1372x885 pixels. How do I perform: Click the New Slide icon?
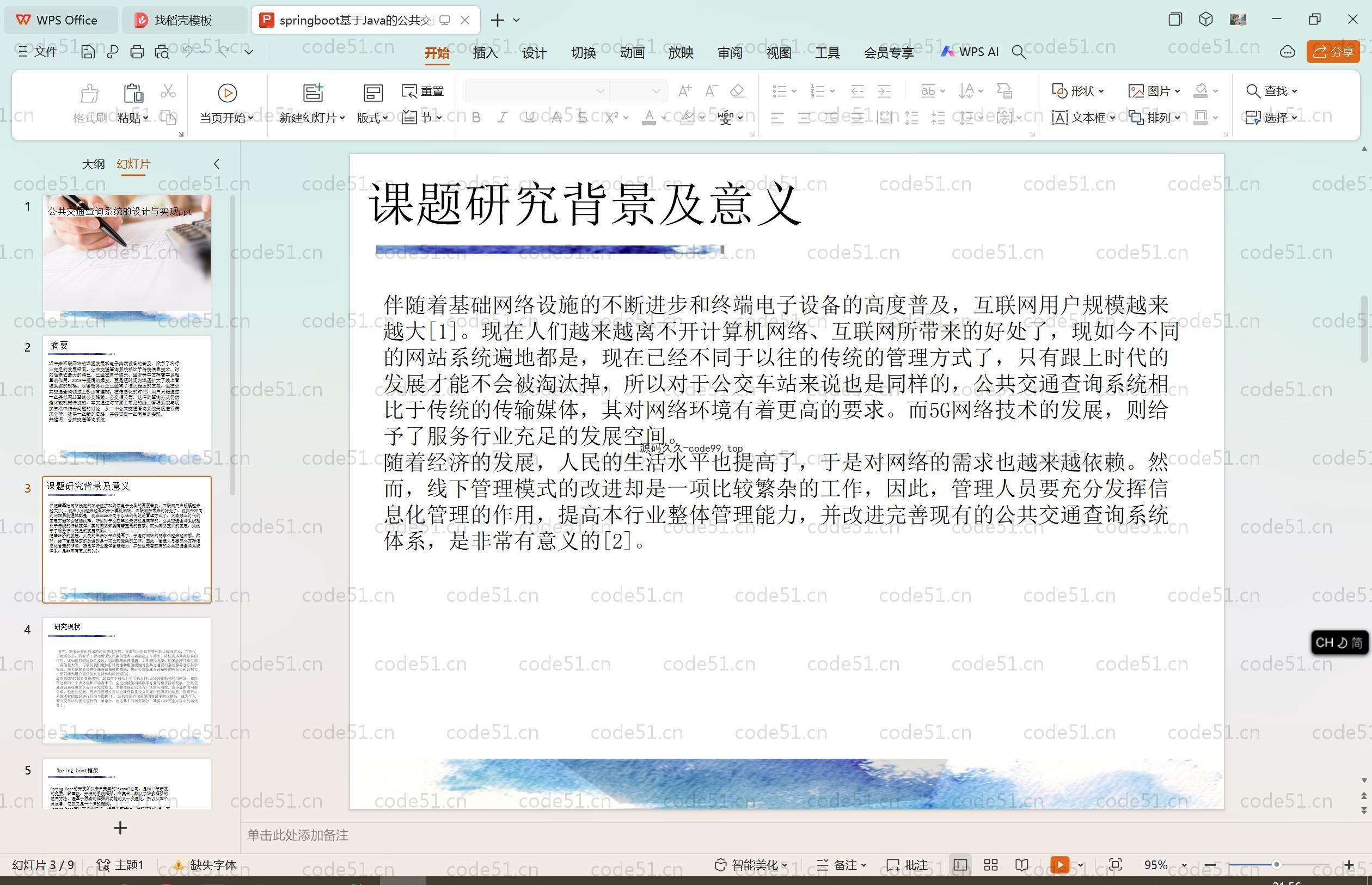313,93
